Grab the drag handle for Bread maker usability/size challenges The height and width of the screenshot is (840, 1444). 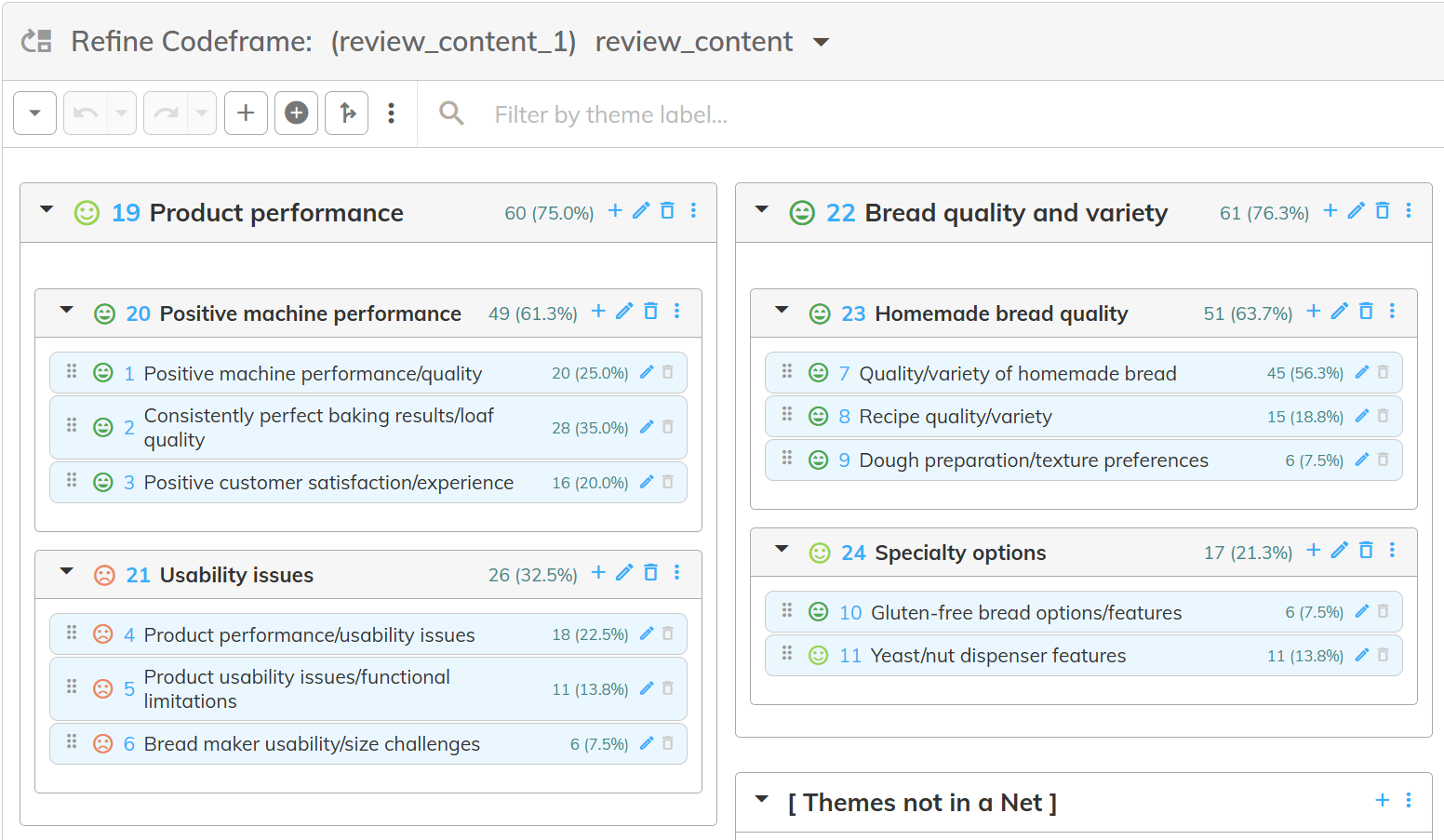click(72, 742)
